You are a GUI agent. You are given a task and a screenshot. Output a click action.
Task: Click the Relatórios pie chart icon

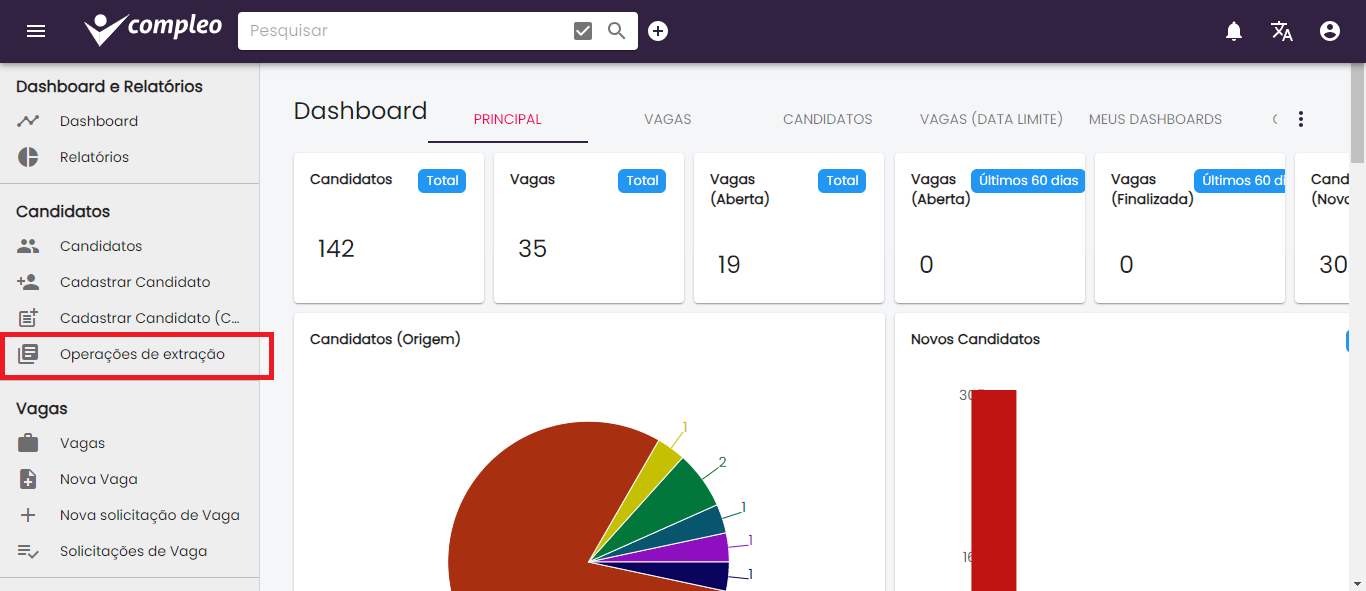(x=28, y=157)
